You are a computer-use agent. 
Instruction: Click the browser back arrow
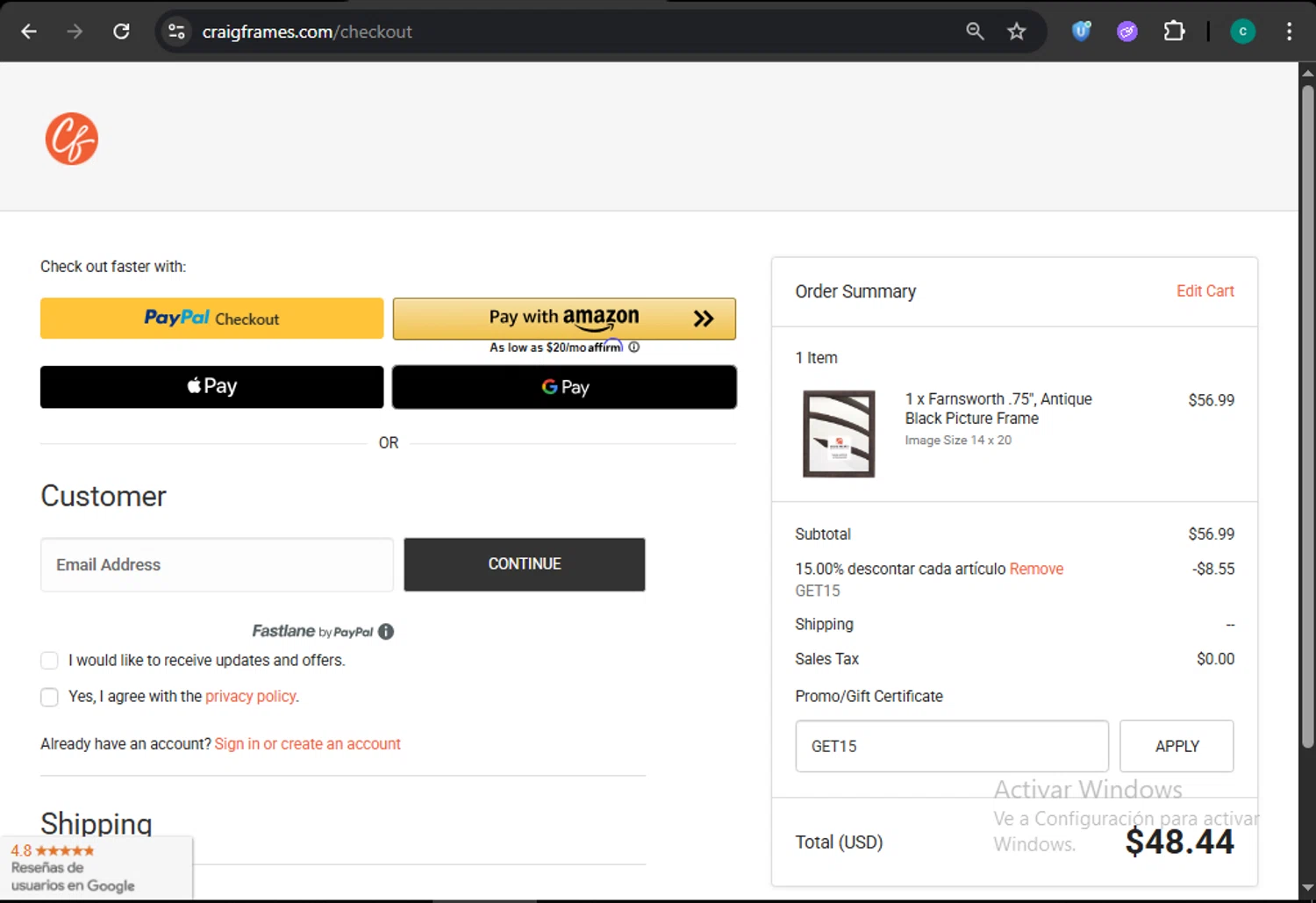tap(29, 32)
